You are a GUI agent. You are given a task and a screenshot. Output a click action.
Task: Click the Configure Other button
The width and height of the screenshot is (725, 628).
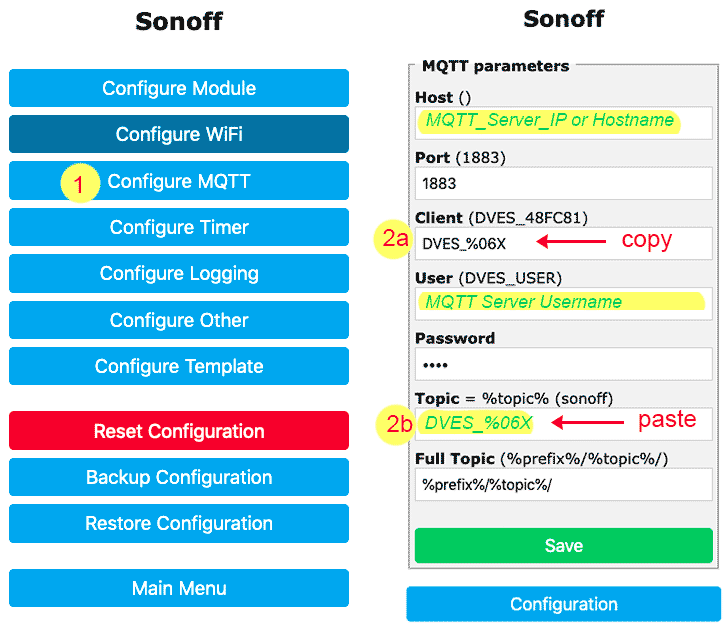tap(178, 320)
